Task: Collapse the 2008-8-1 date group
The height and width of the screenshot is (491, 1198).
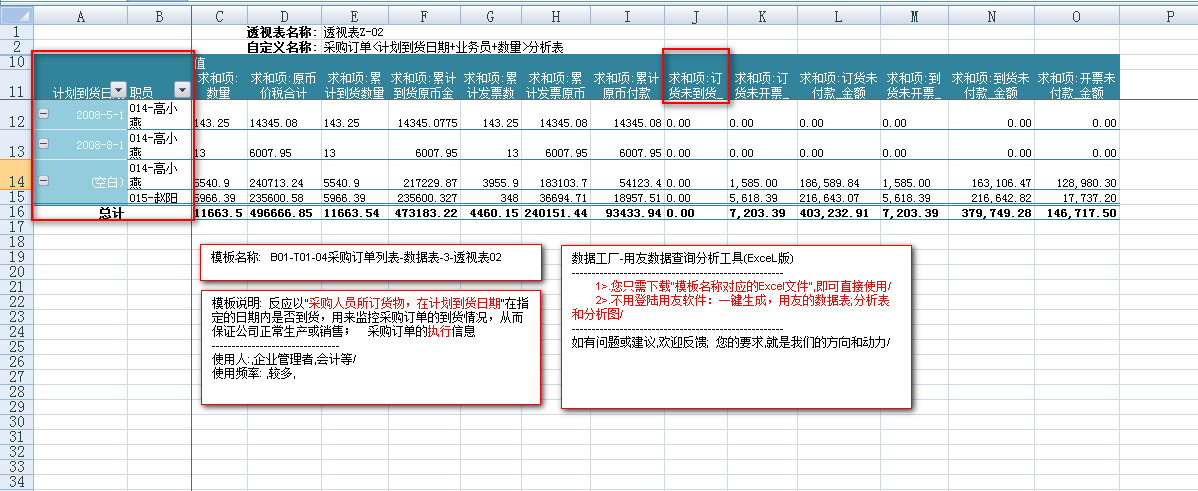Action: point(43,144)
